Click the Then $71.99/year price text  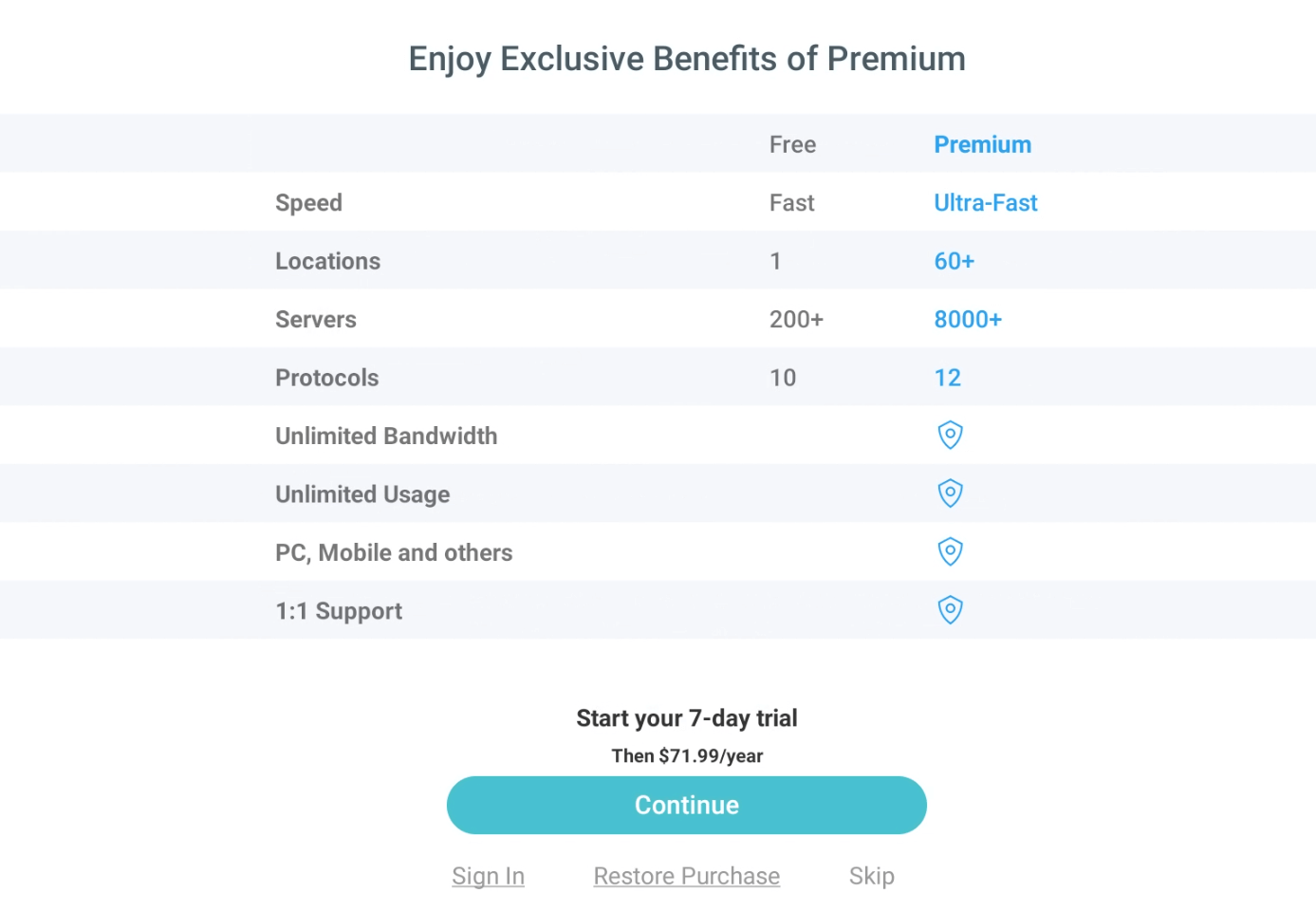point(687,755)
